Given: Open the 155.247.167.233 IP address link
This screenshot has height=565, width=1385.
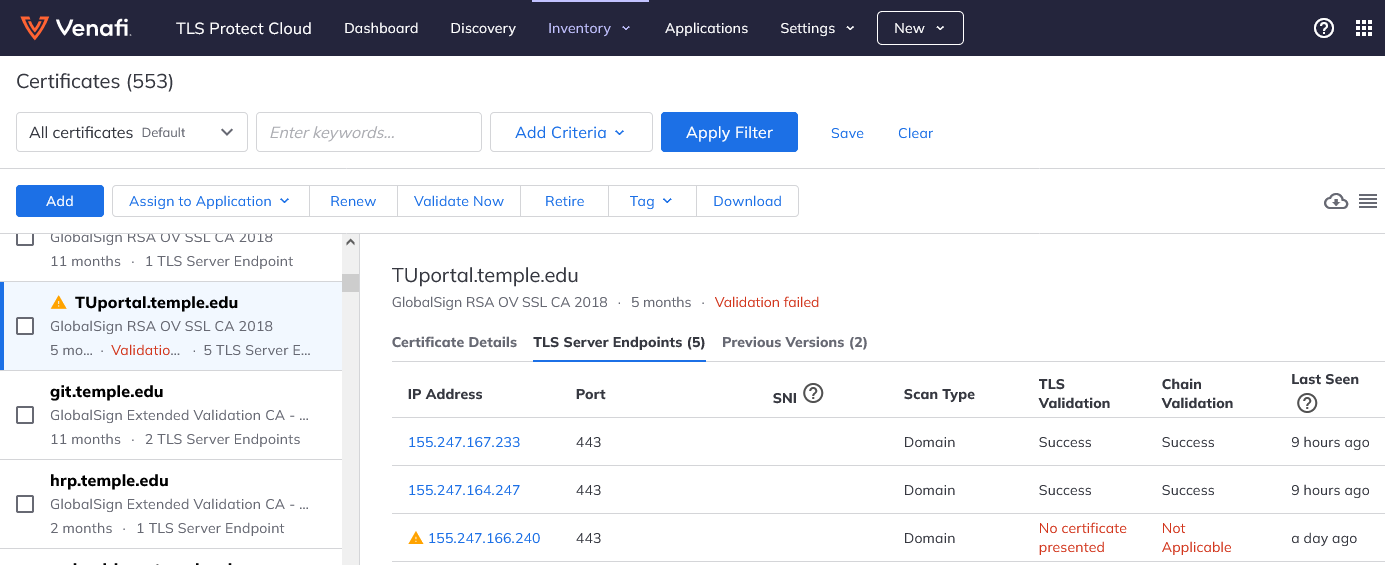Looking at the screenshot, I should (464, 442).
